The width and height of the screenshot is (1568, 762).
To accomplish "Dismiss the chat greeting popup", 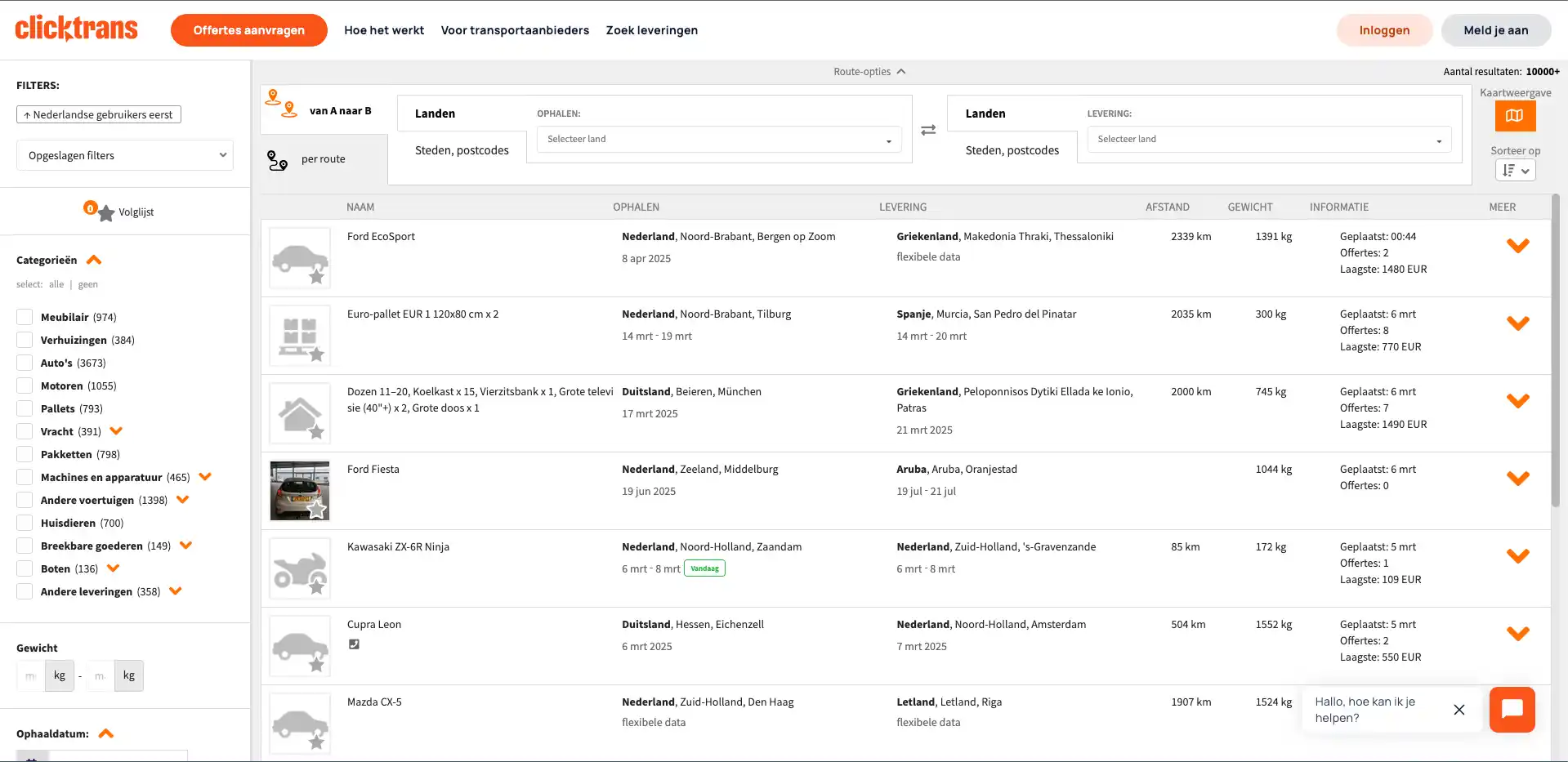I will pyautogui.click(x=1459, y=710).
